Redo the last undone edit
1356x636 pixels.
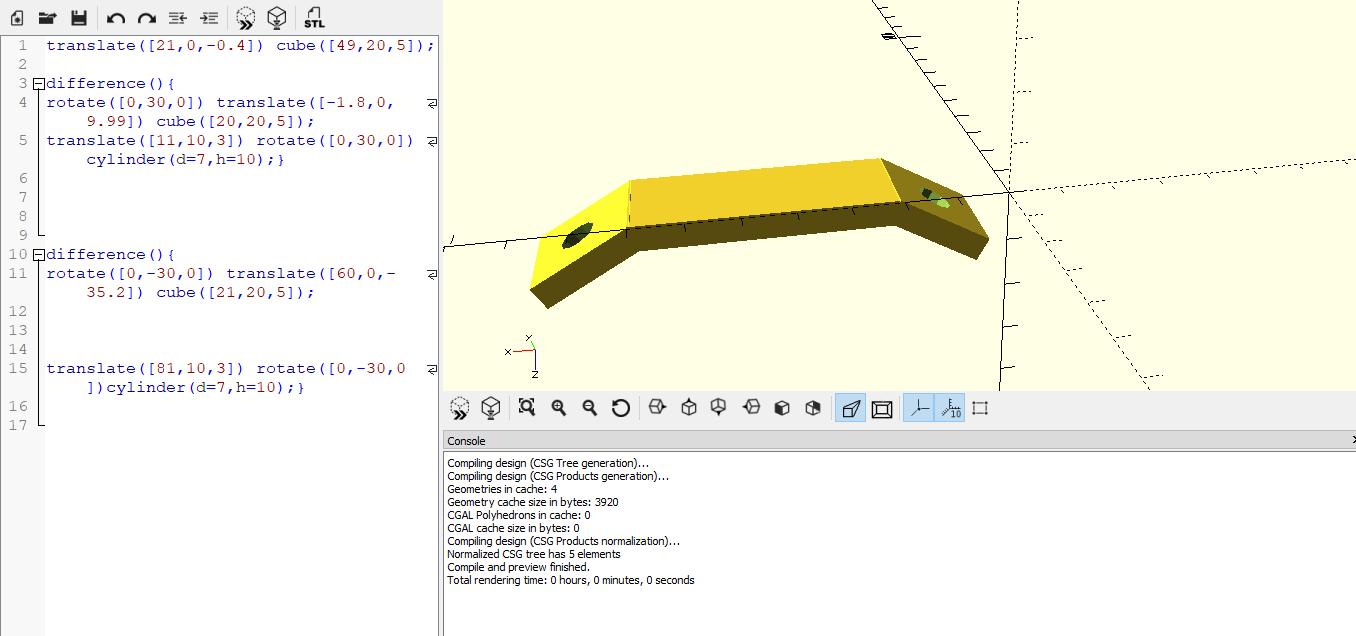(x=147, y=18)
